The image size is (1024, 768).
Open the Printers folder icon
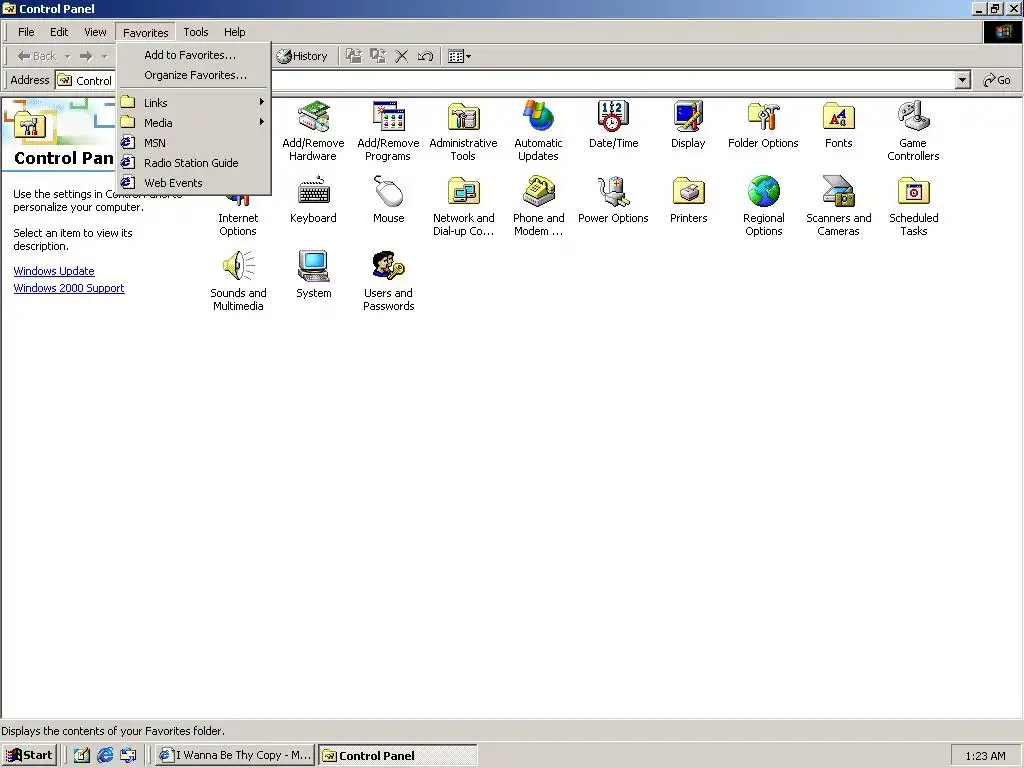pyautogui.click(x=688, y=200)
